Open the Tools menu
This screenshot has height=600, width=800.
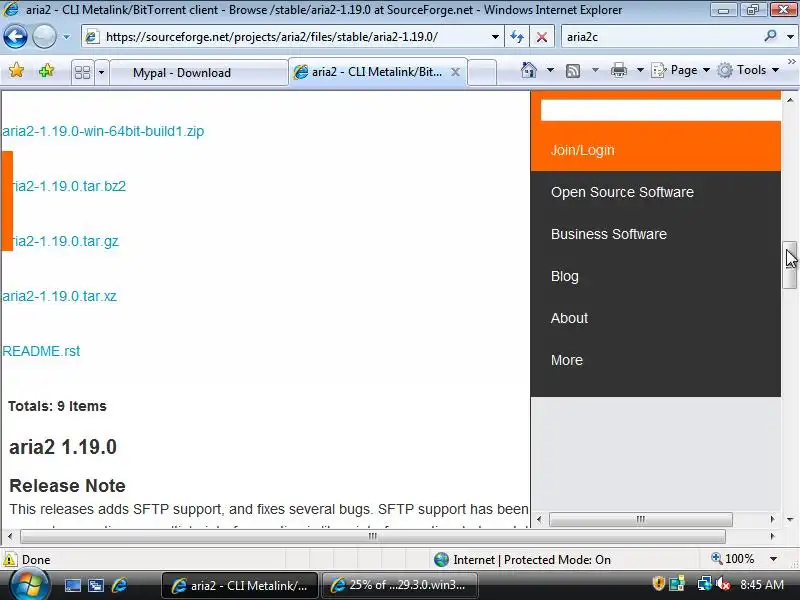pos(747,70)
